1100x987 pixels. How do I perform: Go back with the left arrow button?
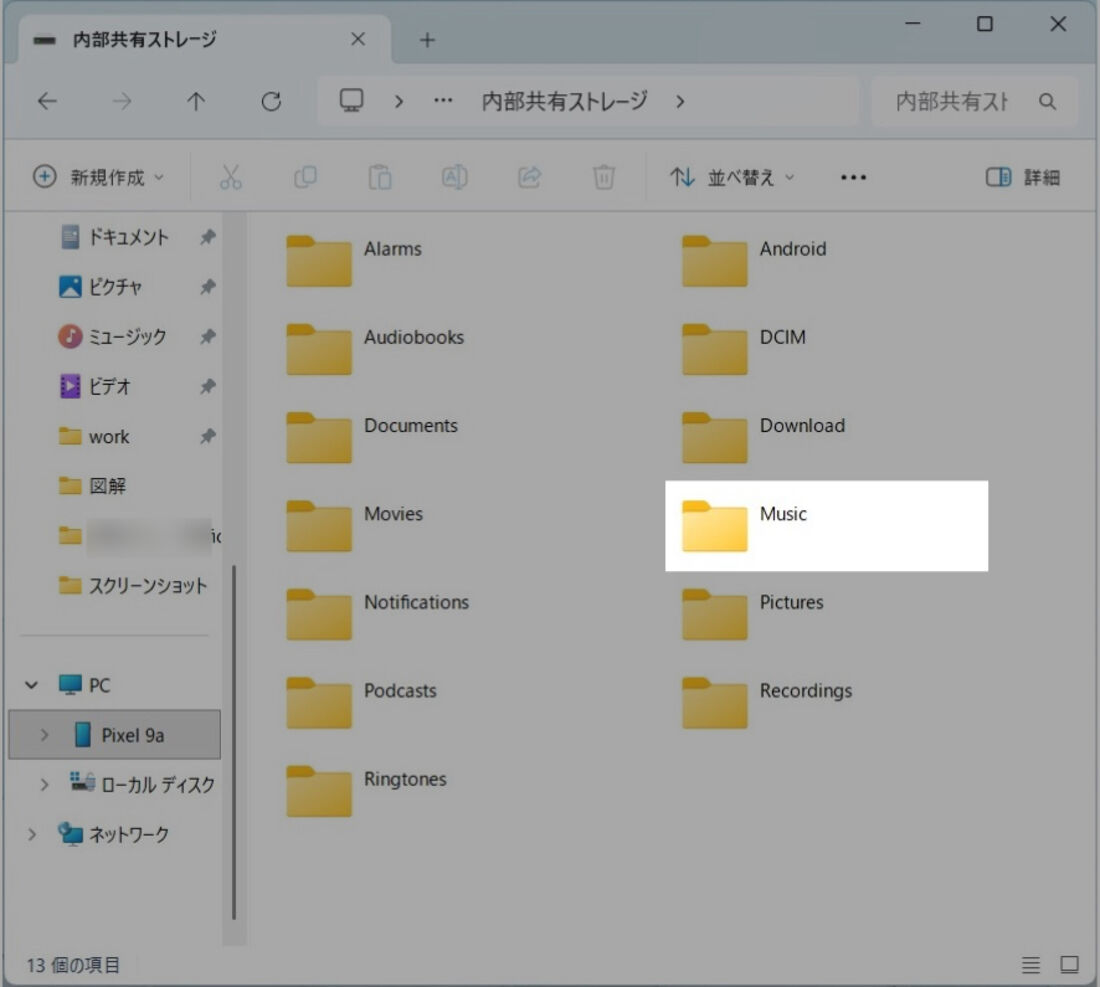[47, 102]
